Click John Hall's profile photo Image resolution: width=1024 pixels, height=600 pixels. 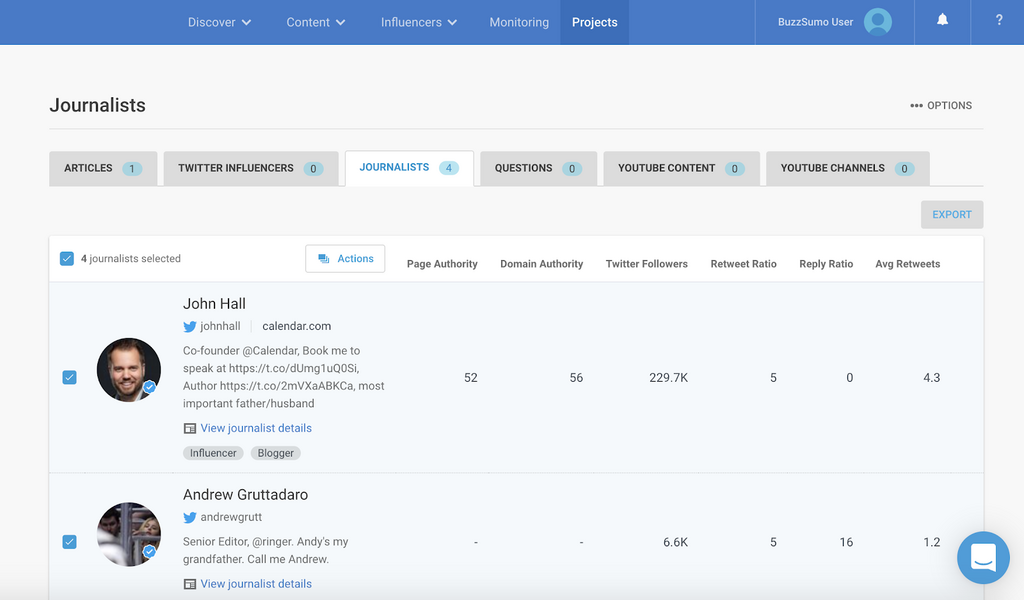pos(129,370)
